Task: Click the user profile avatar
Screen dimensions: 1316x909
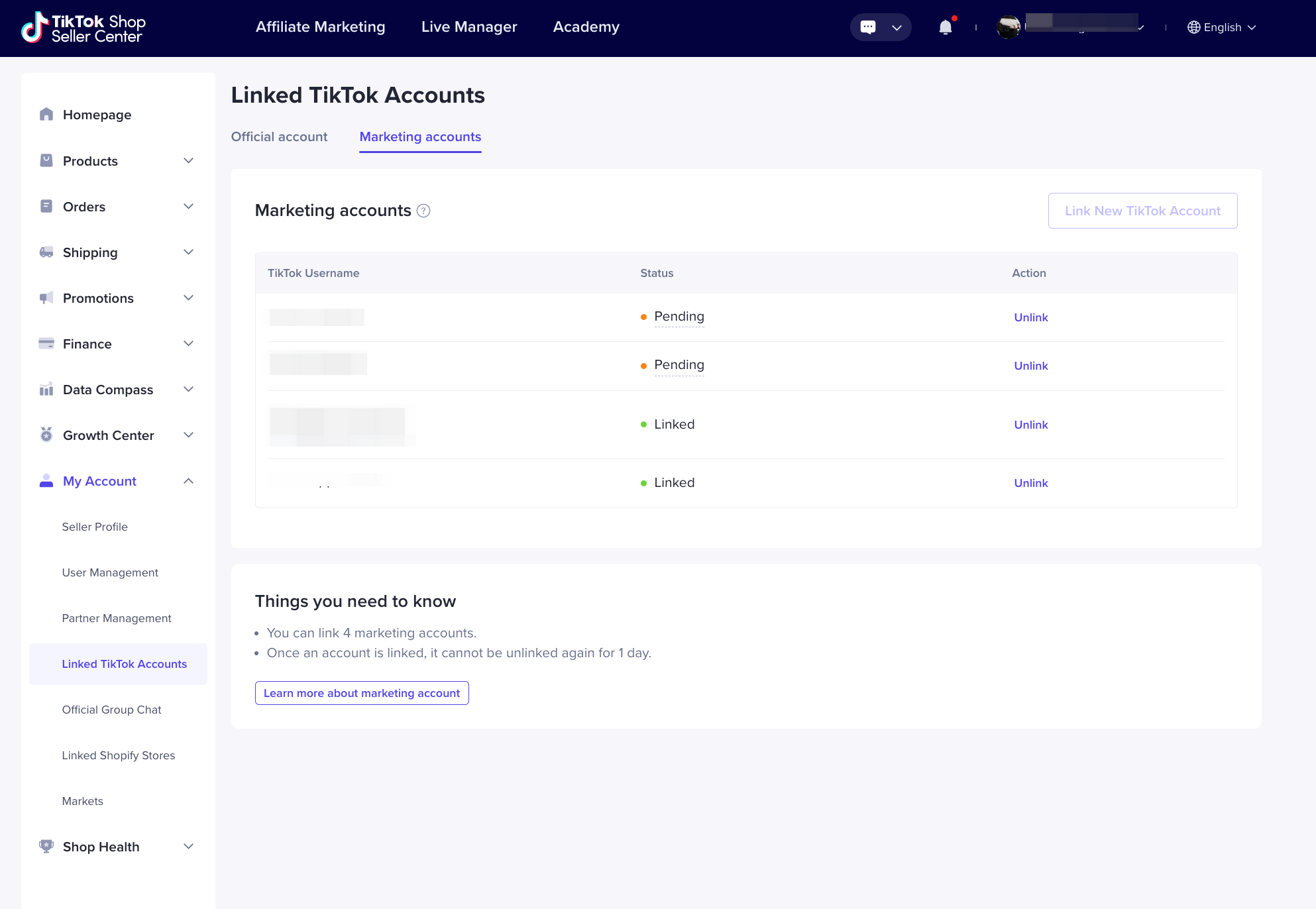Action: (x=1009, y=27)
